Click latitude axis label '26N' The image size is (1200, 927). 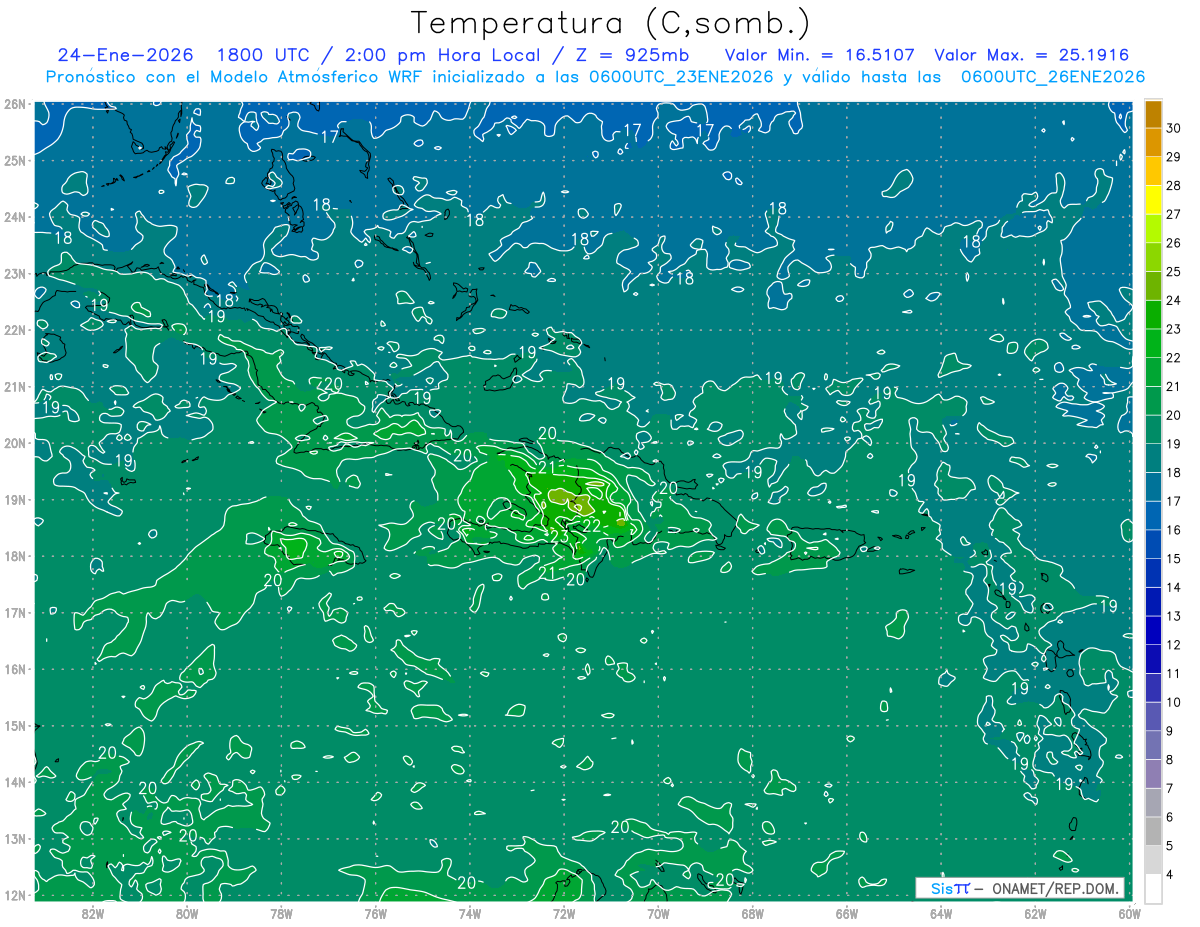click(x=15, y=104)
